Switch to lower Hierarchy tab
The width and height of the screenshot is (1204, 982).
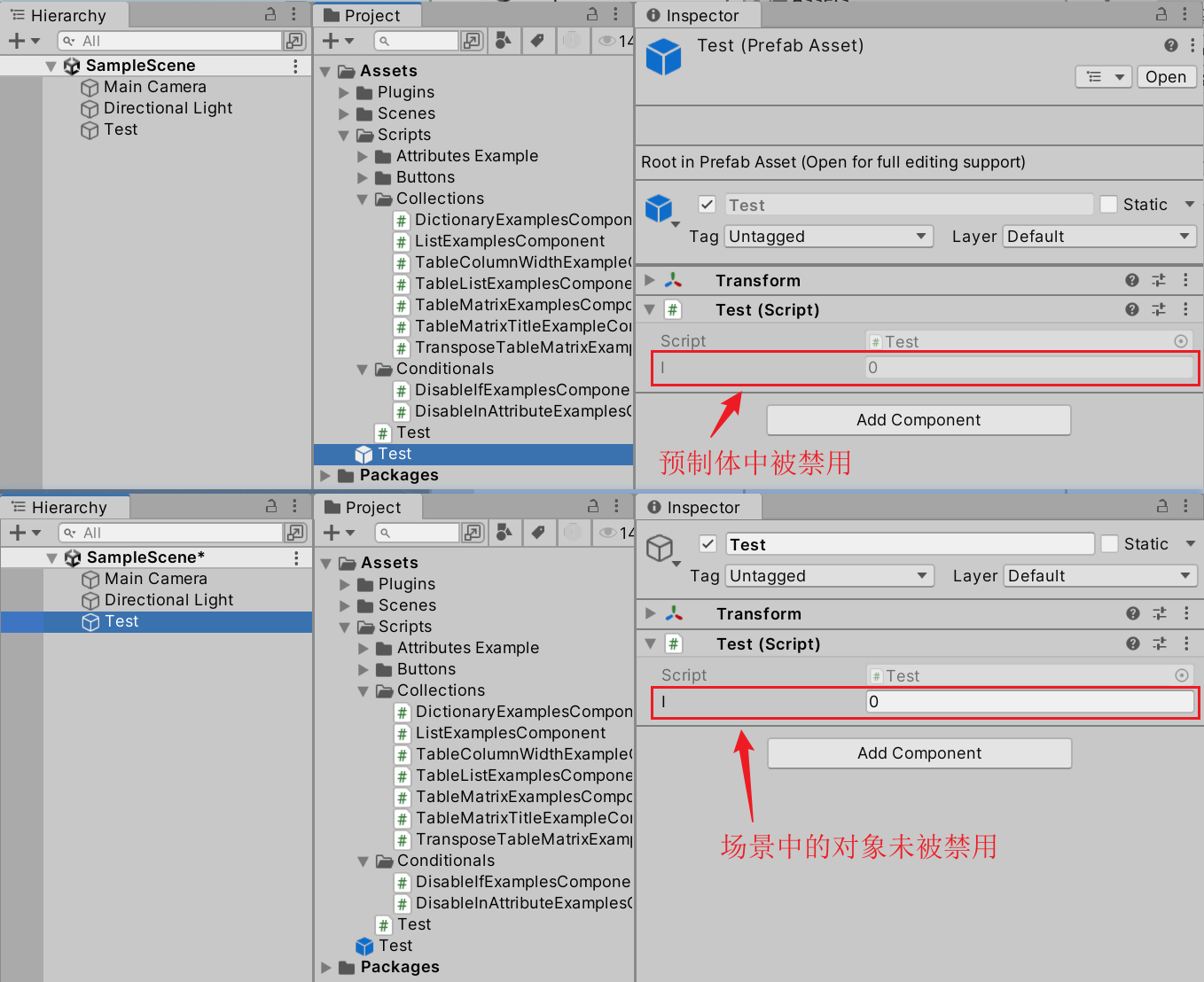tap(66, 507)
